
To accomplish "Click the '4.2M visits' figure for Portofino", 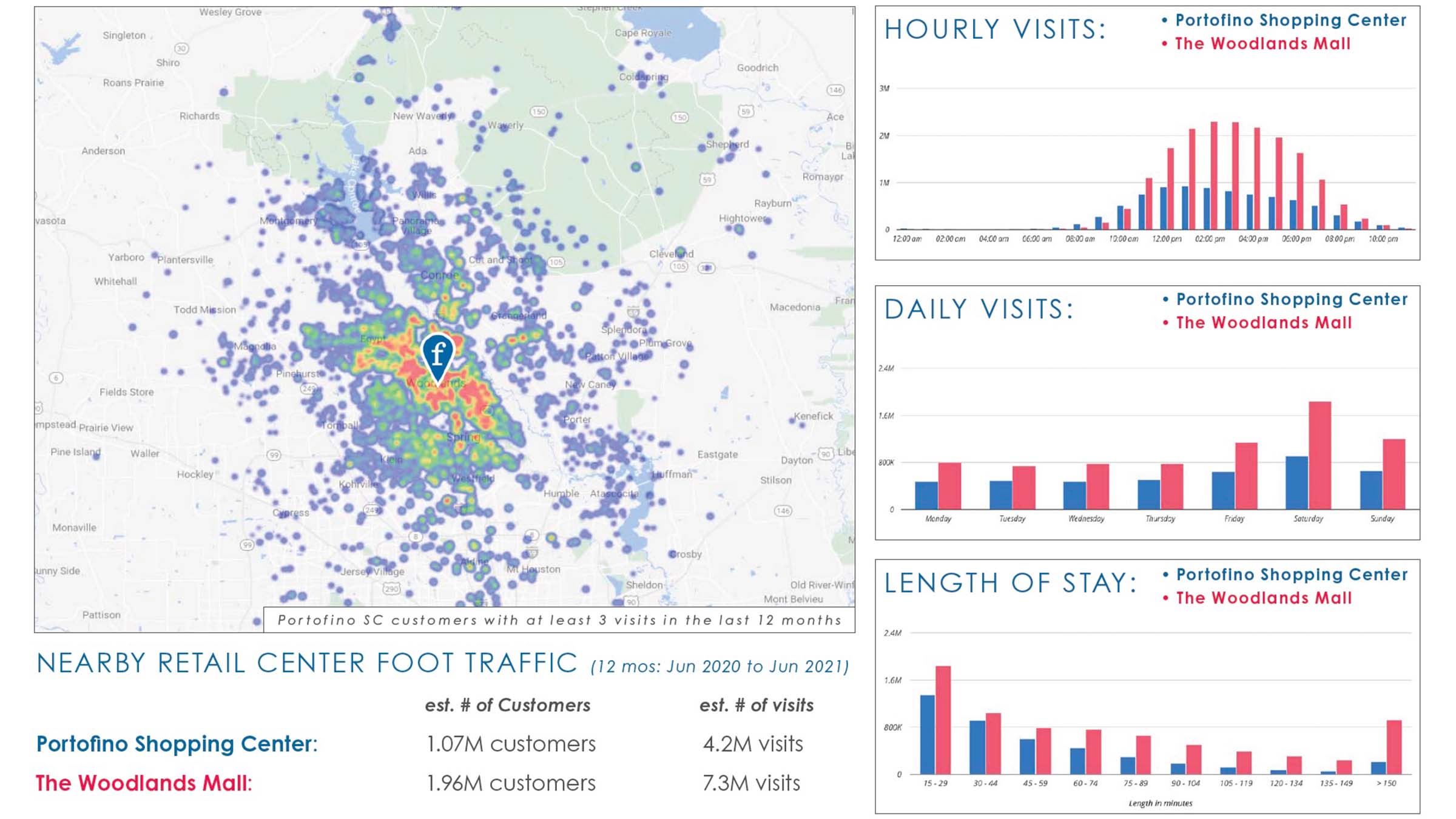I will tap(752, 744).
